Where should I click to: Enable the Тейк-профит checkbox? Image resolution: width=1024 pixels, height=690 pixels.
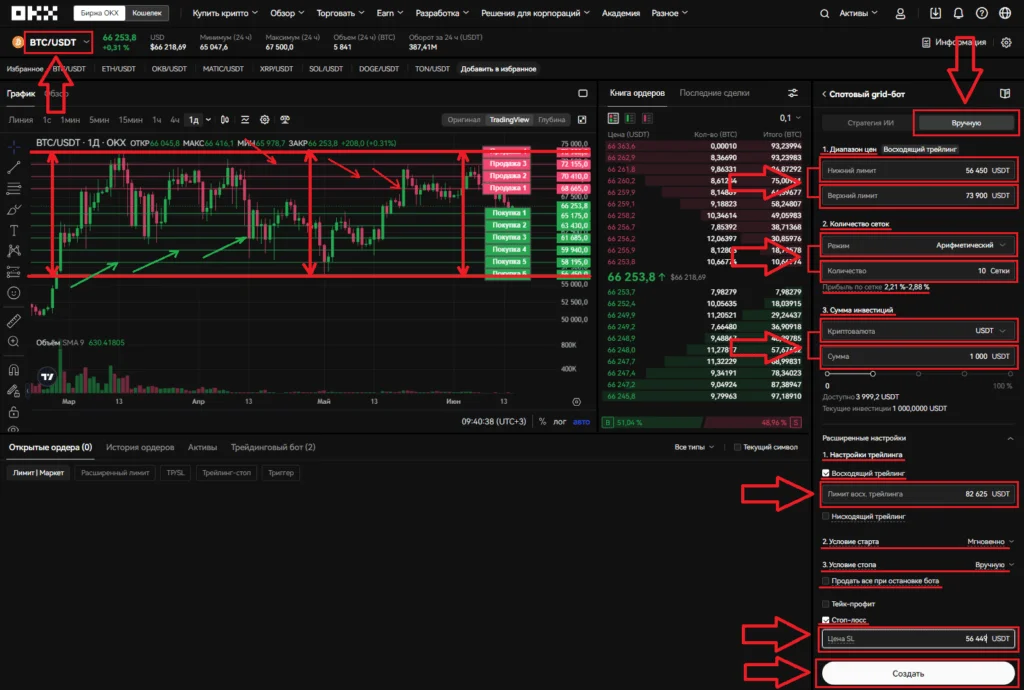tap(825, 604)
